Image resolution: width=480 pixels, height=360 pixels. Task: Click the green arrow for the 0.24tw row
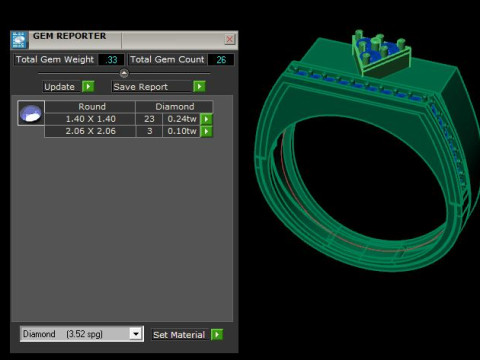(206, 119)
